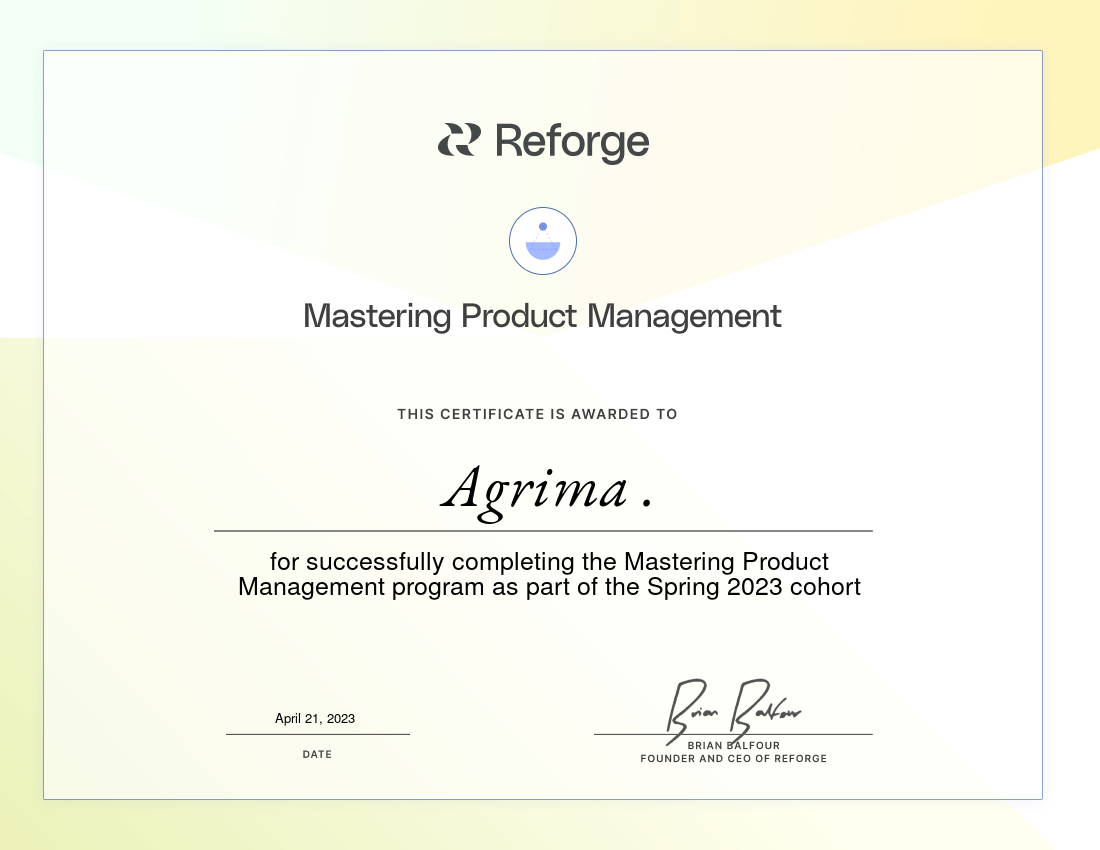The width and height of the screenshot is (1100, 850).
Task: Select the recipient name Agrima
Action: coord(536,489)
